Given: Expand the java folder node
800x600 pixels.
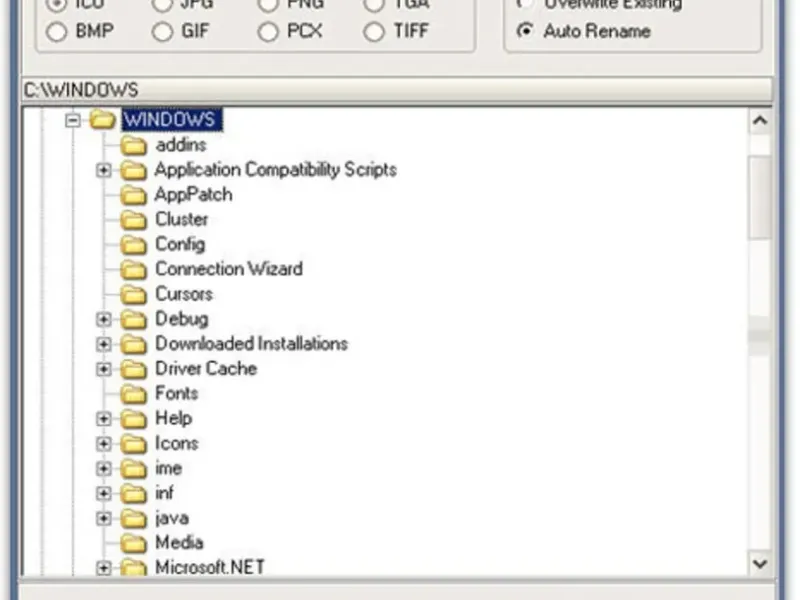Looking at the screenshot, I should point(104,518).
